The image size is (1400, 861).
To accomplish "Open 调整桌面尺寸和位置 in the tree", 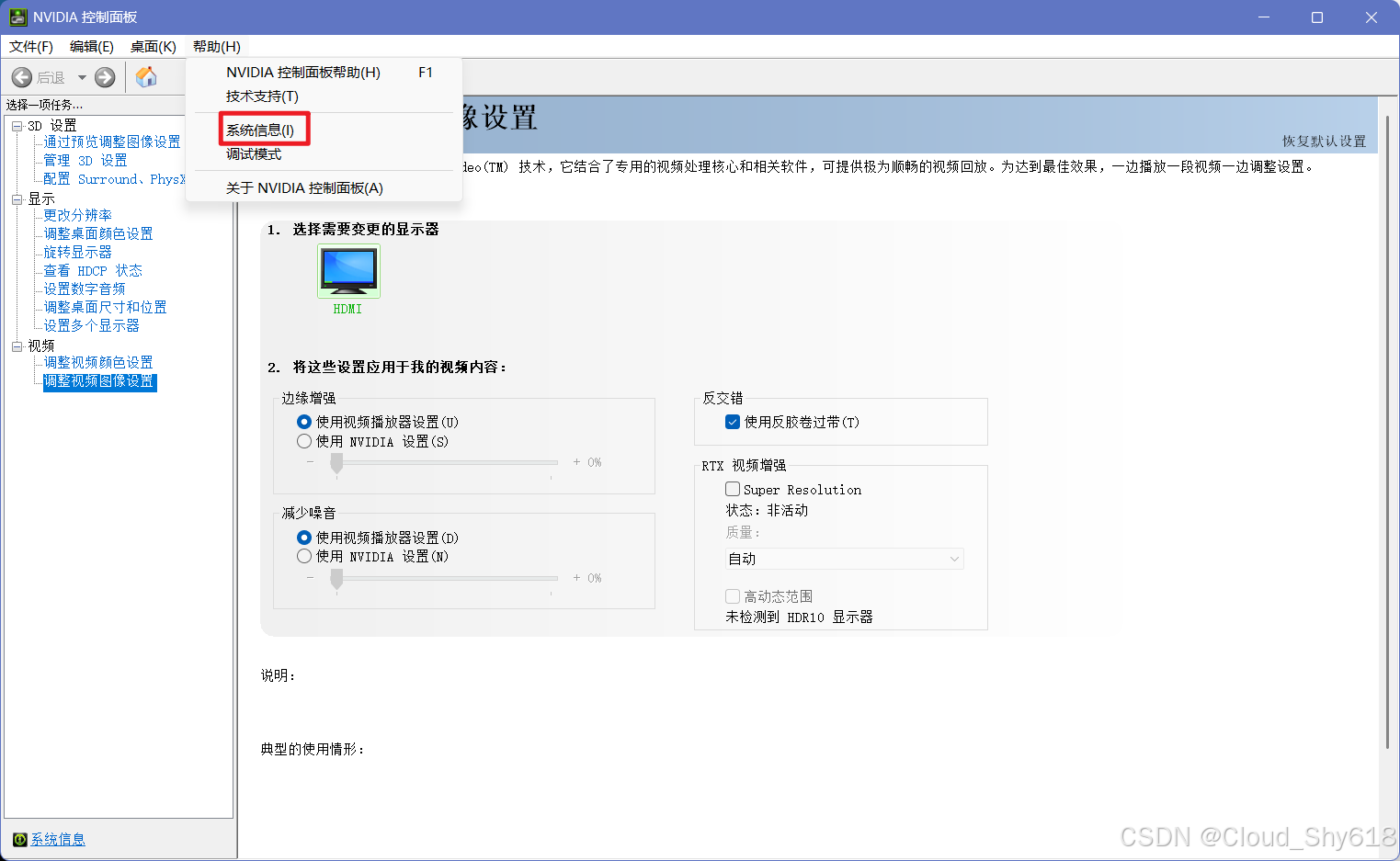I will tap(106, 307).
